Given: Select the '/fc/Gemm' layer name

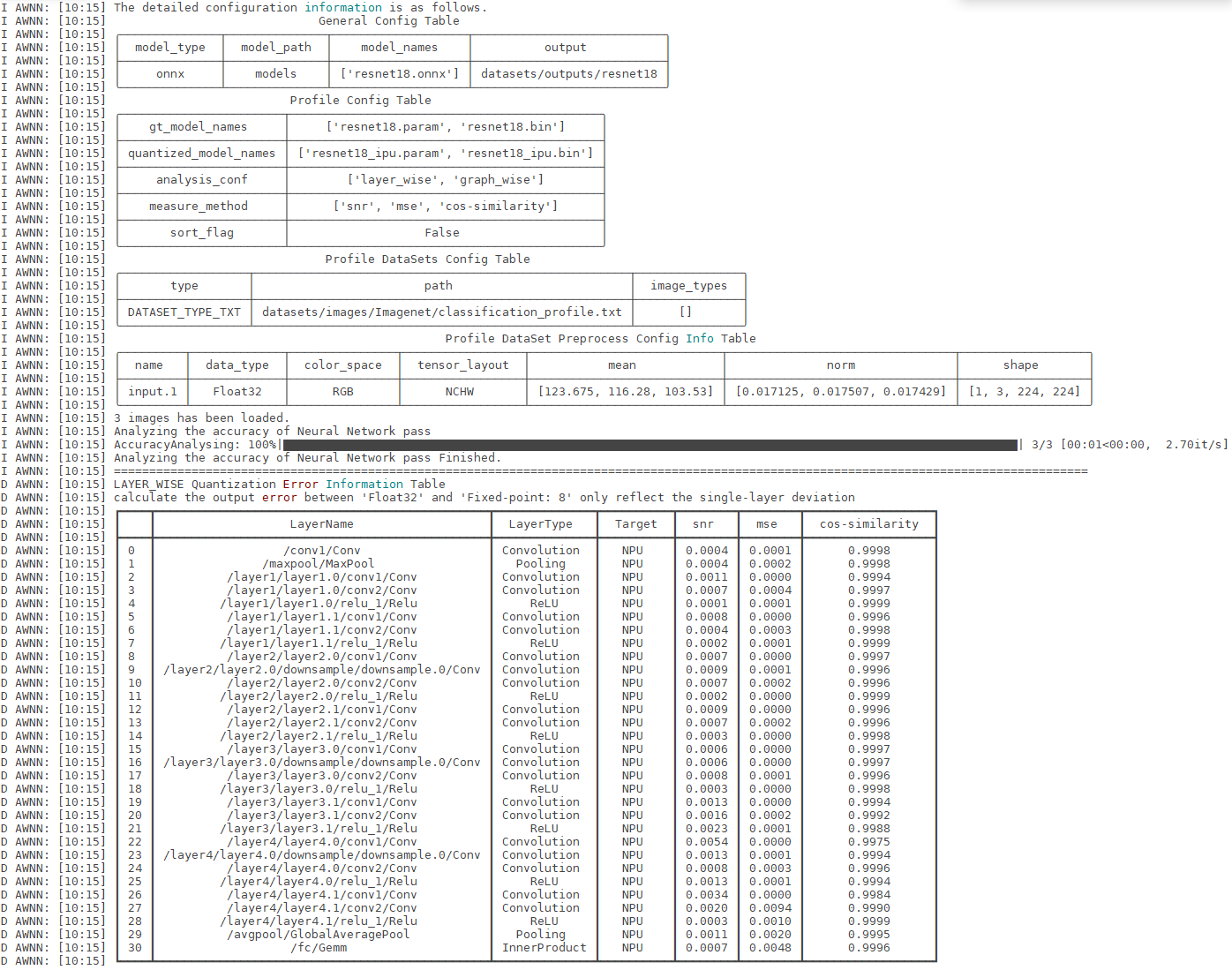Looking at the screenshot, I should 319,948.
